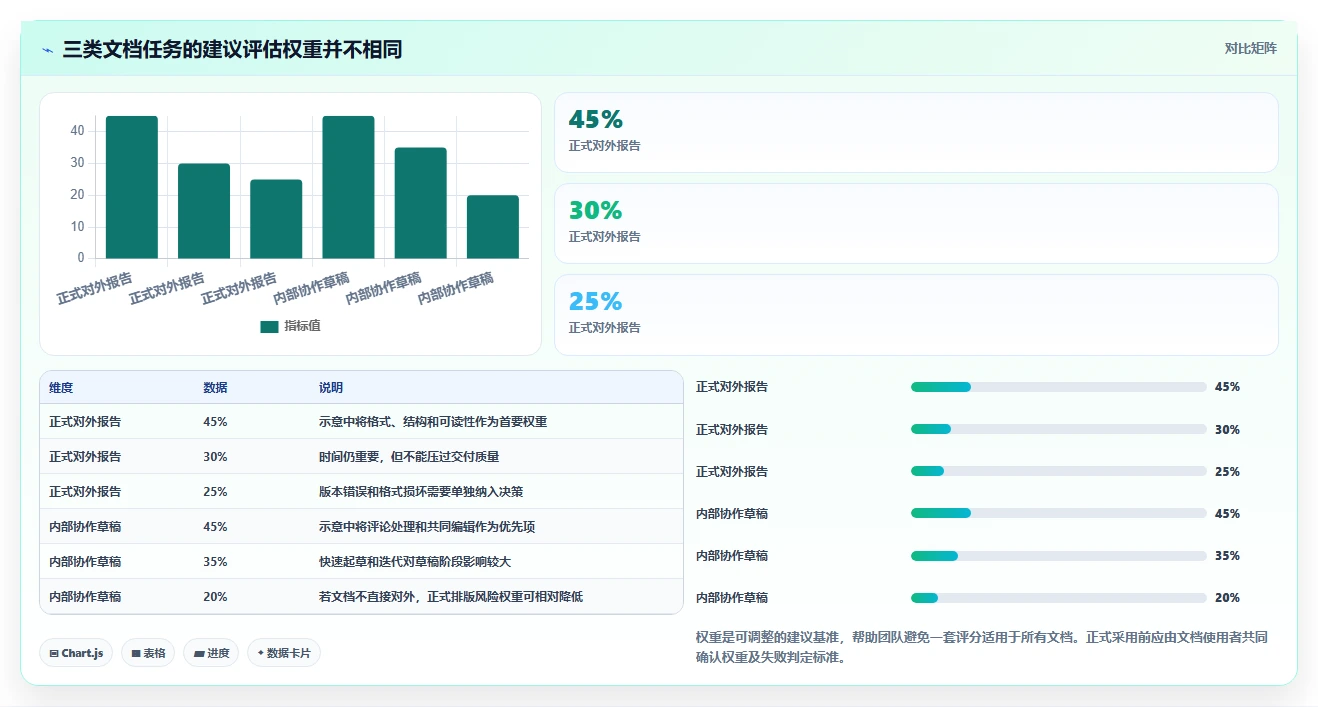Click the title 三类文档任务的建议评估权重并不相同
The width and height of the screenshot is (1318, 707).
pos(232,49)
